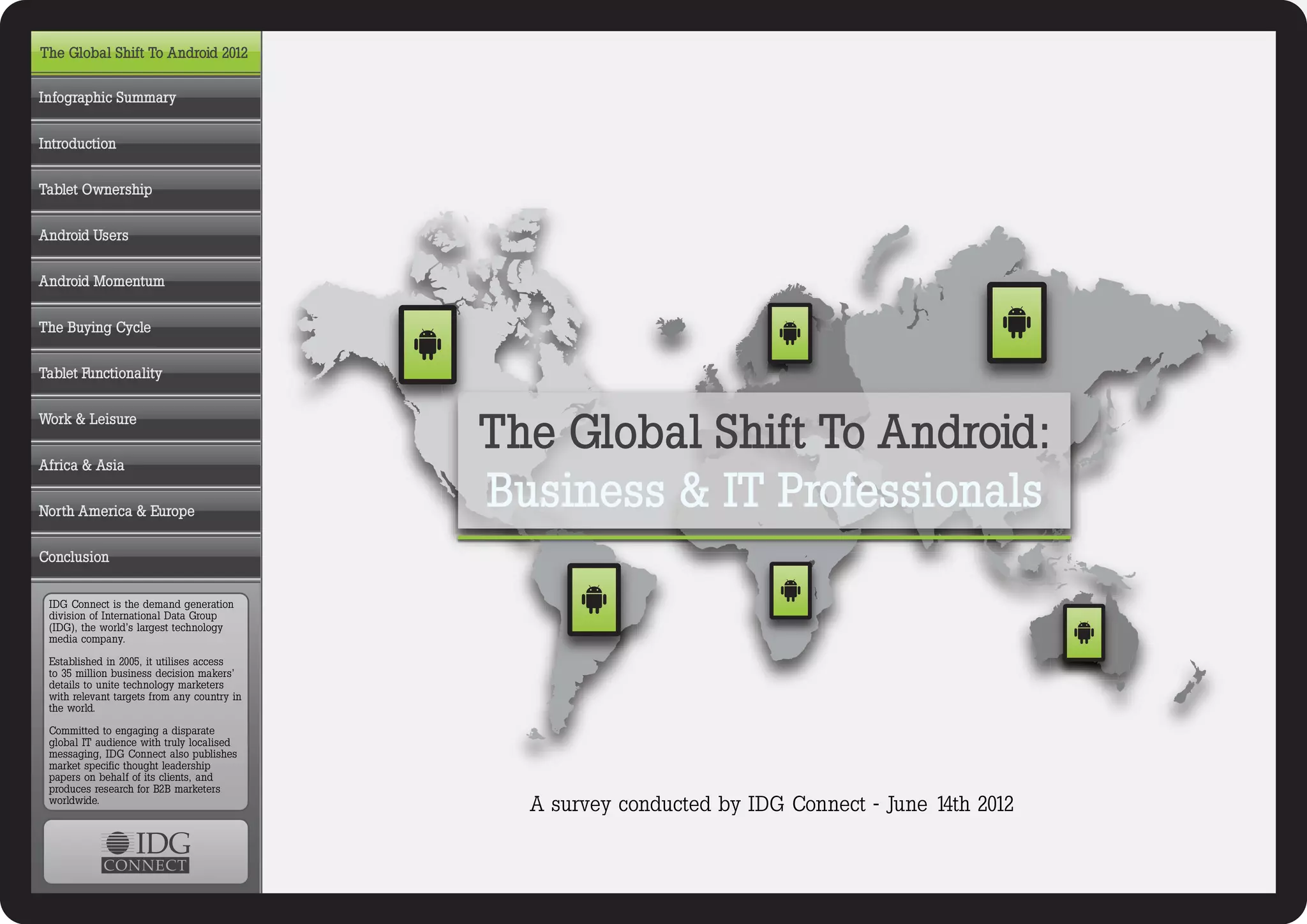This screenshot has height=924, width=1307.
Task: Go to the Introduction section
Action: tap(146, 144)
